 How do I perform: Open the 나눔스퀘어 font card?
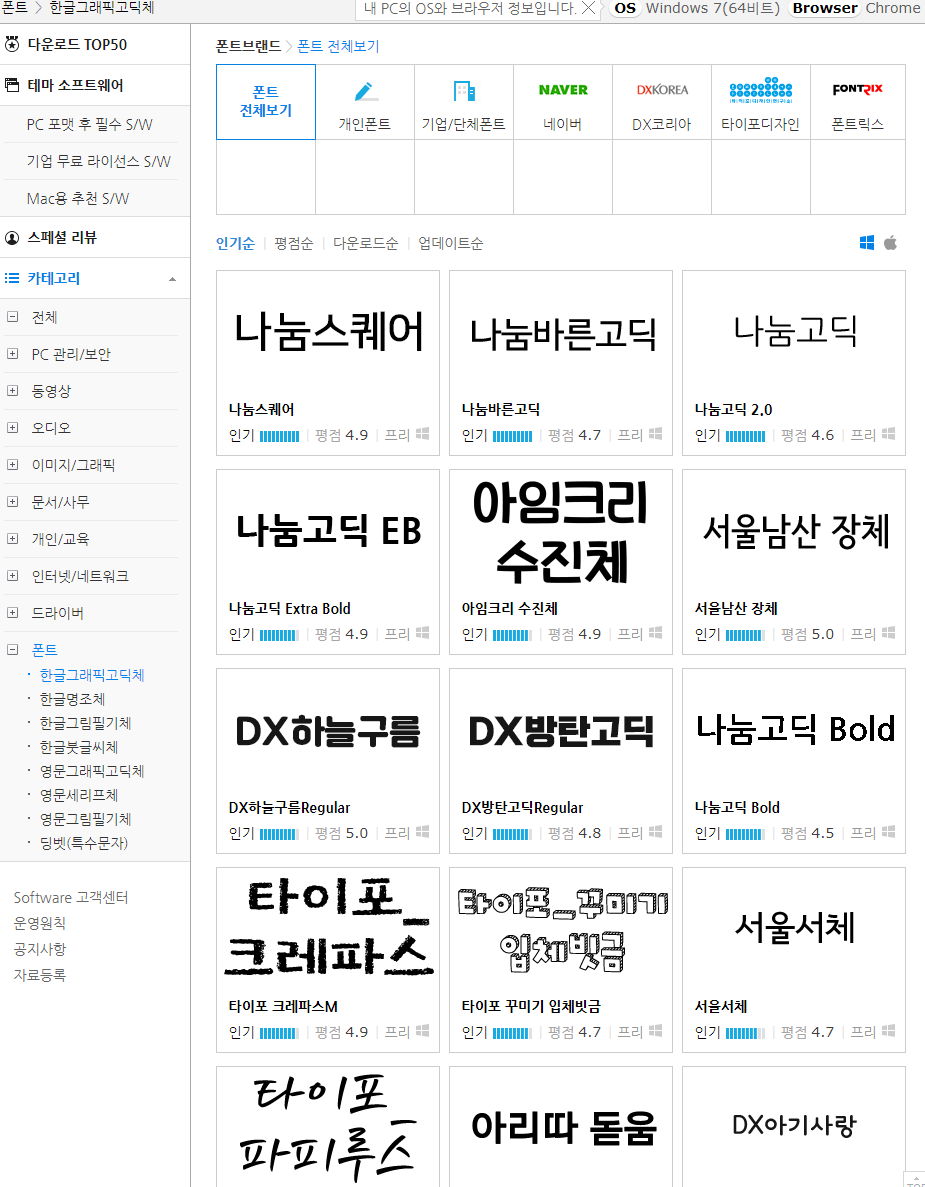[x=328, y=363]
